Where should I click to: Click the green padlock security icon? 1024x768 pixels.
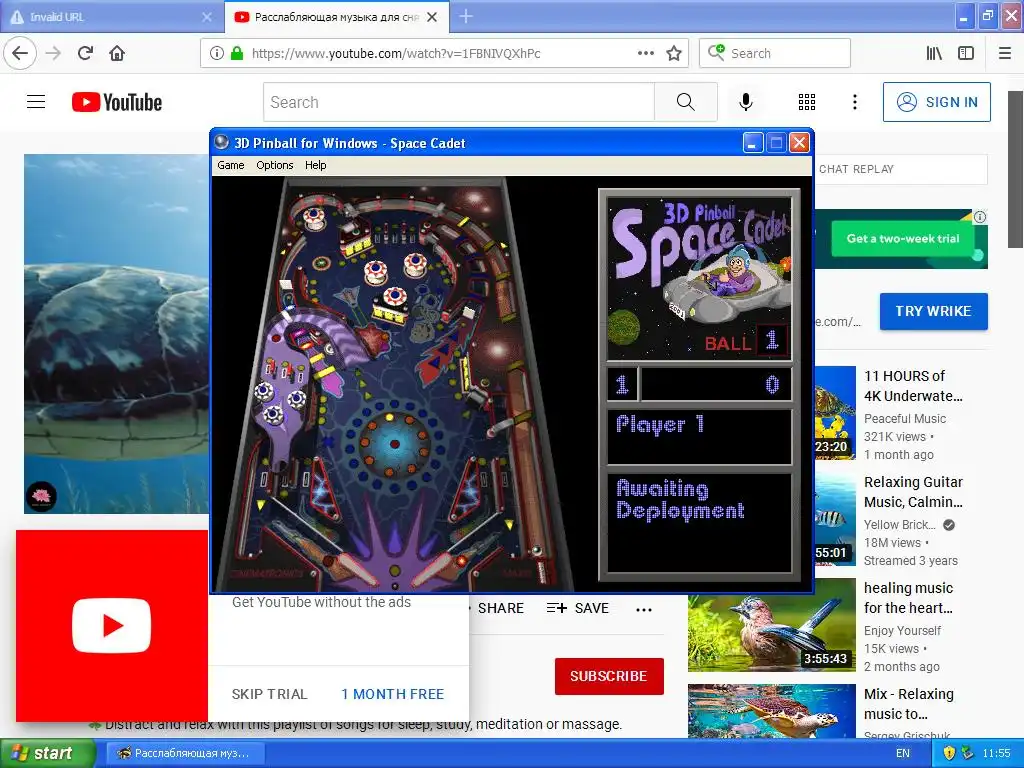point(236,53)
